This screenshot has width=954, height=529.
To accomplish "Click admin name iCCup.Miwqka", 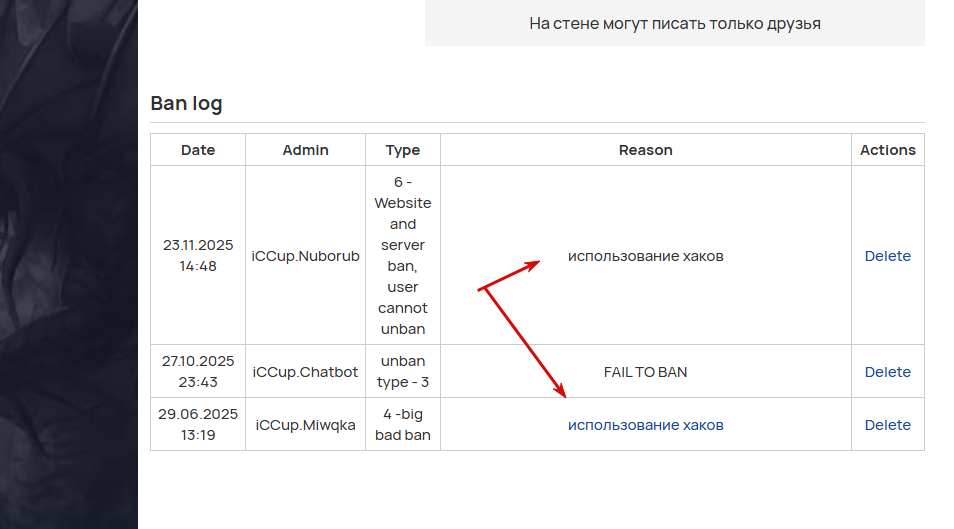I will (x=305, y=424).
